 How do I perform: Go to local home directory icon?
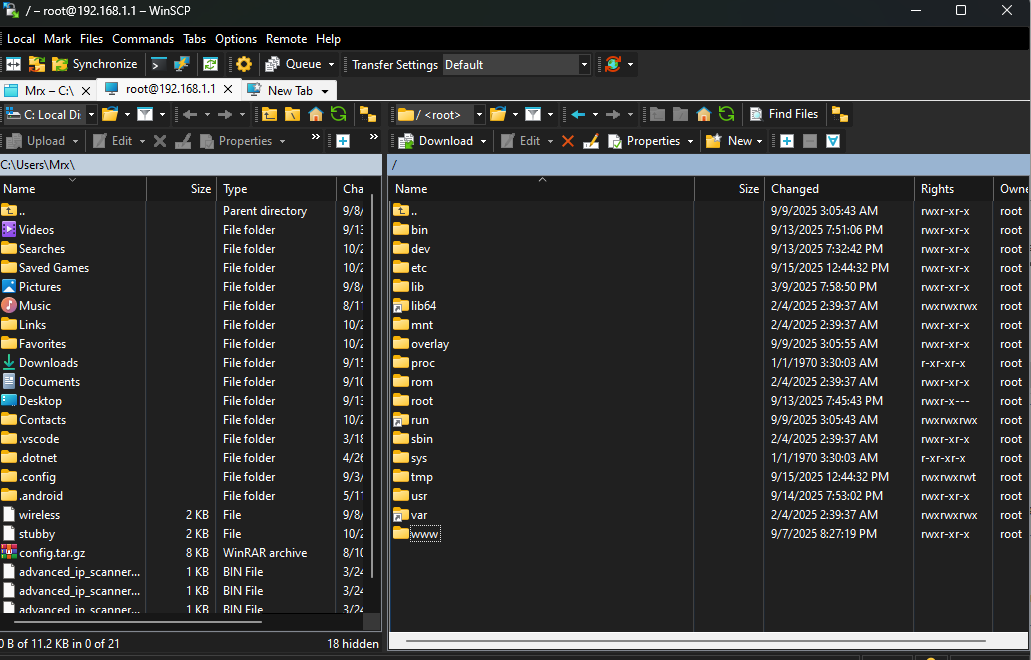(x=316, y=114)
